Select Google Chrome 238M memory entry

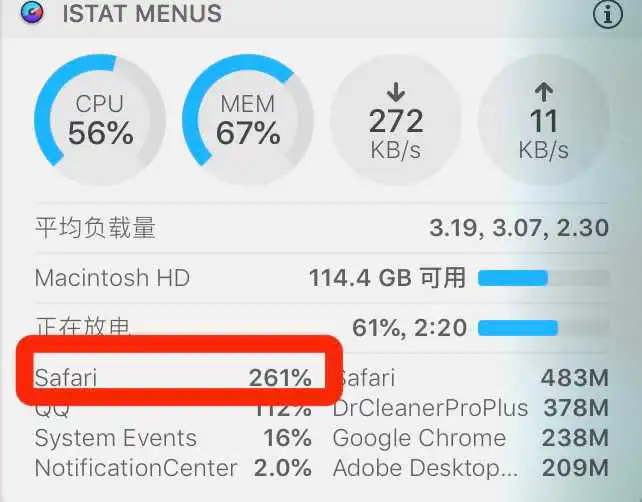[471, 438]
